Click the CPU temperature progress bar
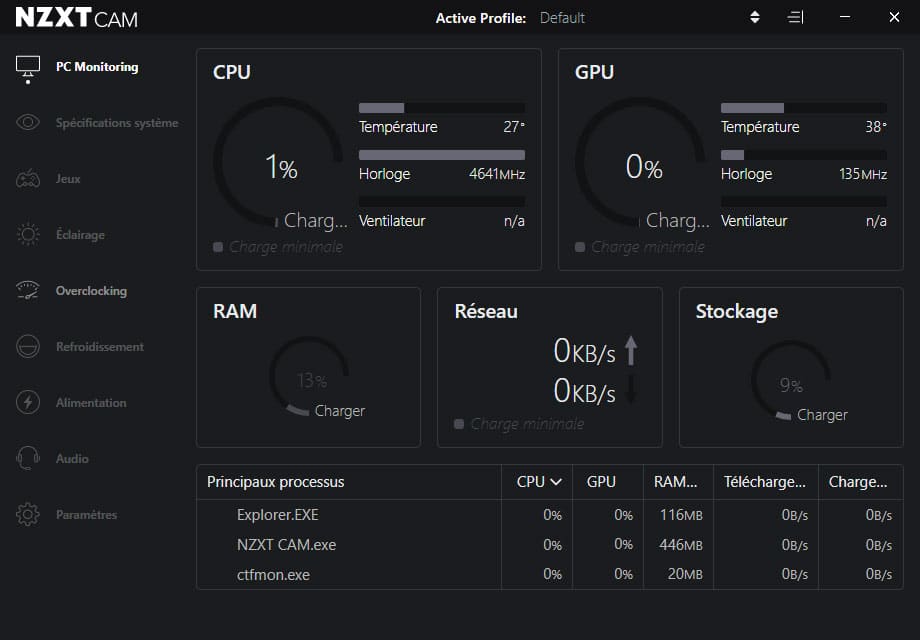920x640 pixels. pos(442,108)
